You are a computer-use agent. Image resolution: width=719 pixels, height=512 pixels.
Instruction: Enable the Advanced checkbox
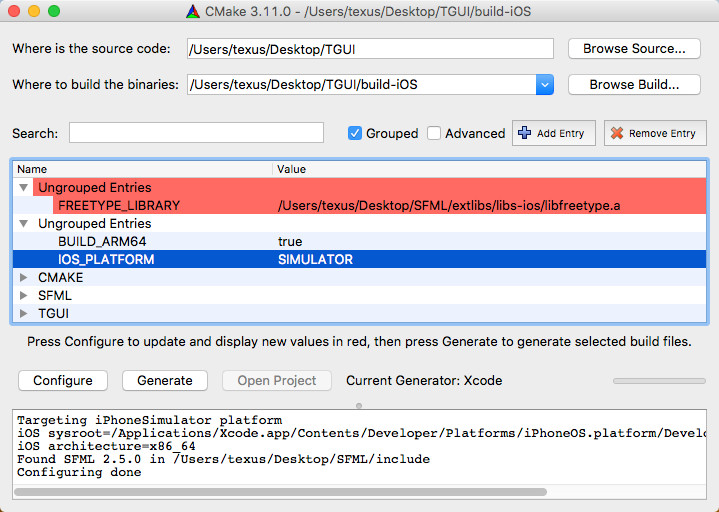click(434, 133)
